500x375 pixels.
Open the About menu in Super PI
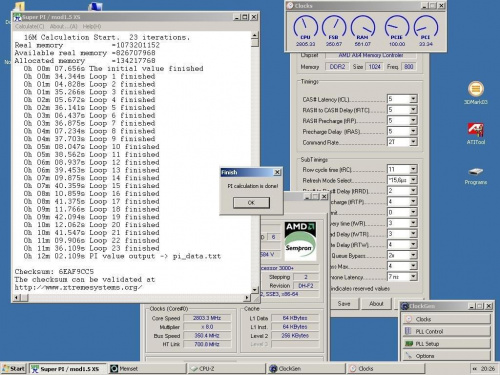point(63,26)
